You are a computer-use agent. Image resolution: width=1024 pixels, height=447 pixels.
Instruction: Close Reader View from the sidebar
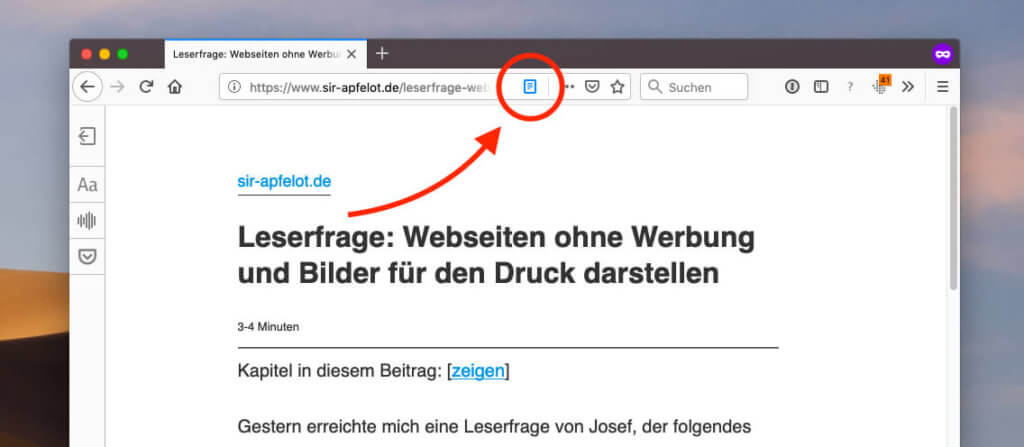click(88, 136)
